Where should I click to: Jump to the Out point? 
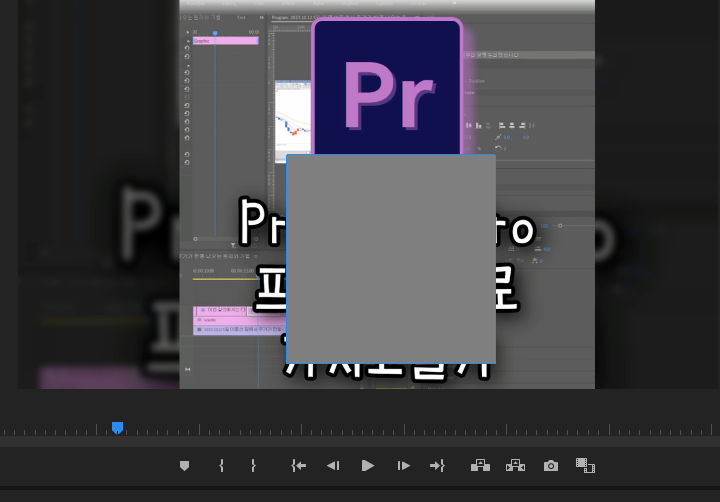pyautogui.click(x=437, y=466)
